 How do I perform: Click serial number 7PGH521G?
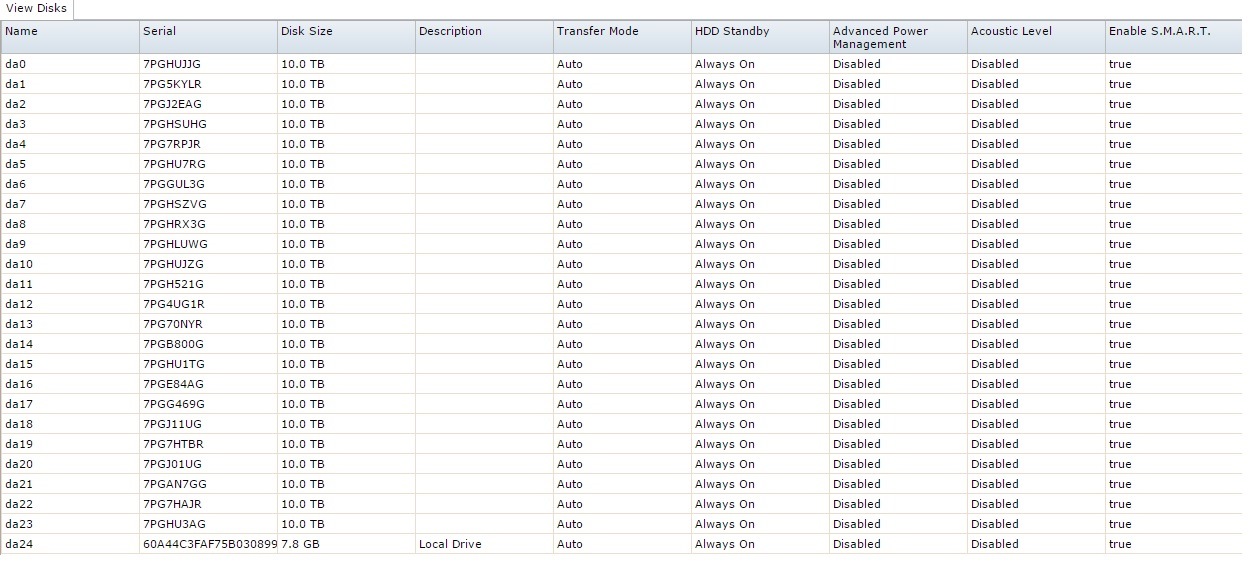pyautogui.click(x=174, y=284)
